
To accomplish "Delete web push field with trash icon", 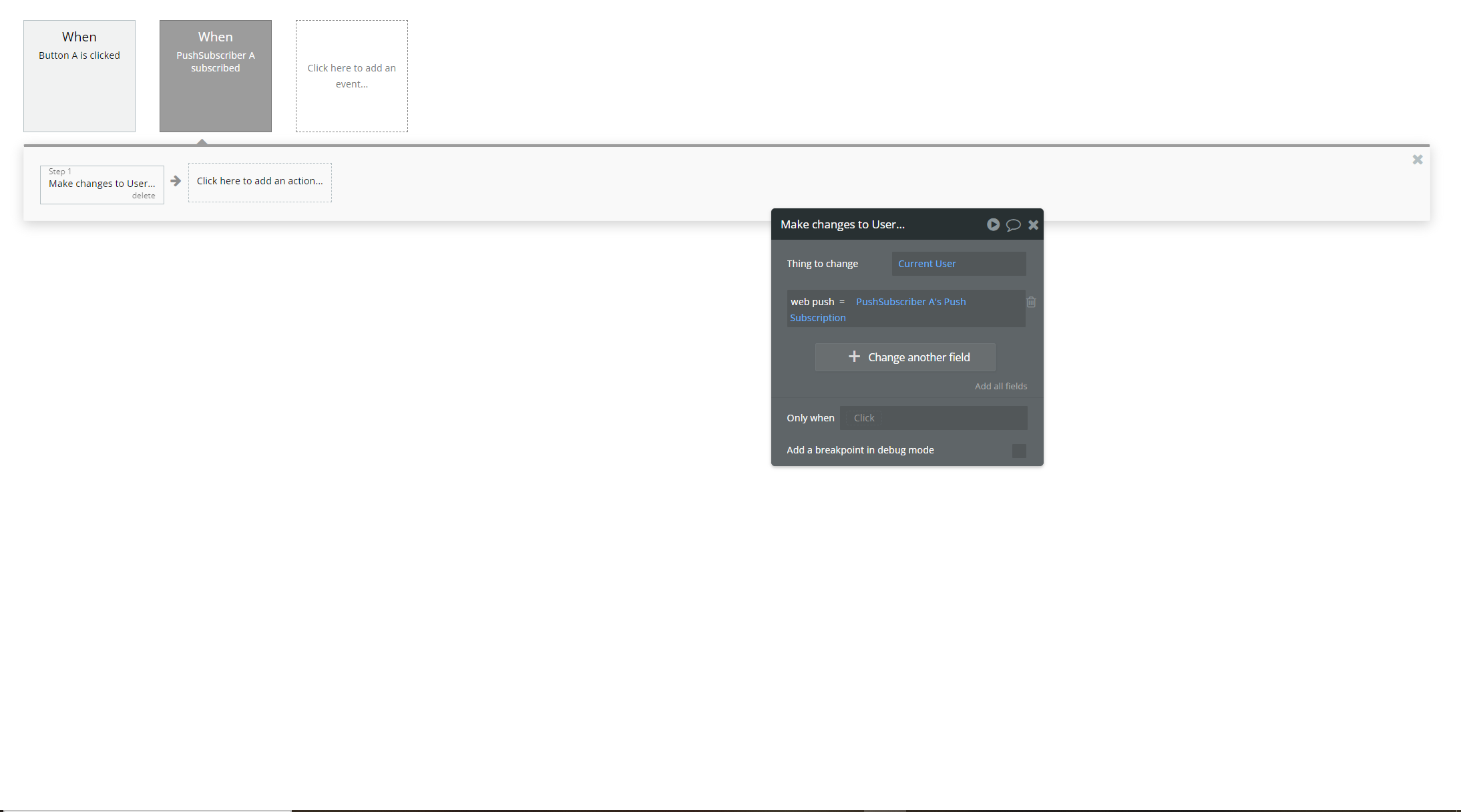I will (x=1031, y=302).
